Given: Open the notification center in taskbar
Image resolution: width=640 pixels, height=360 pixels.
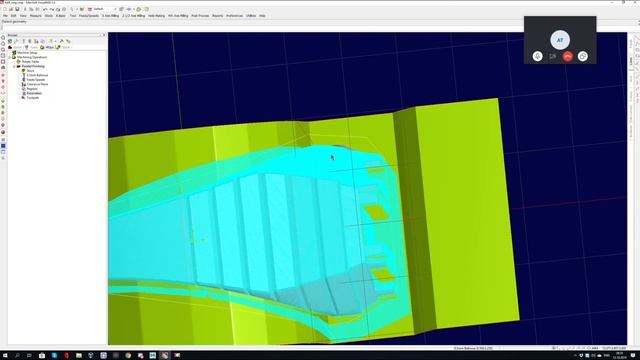Looking at the screenshot, I should tap(633, 356).
